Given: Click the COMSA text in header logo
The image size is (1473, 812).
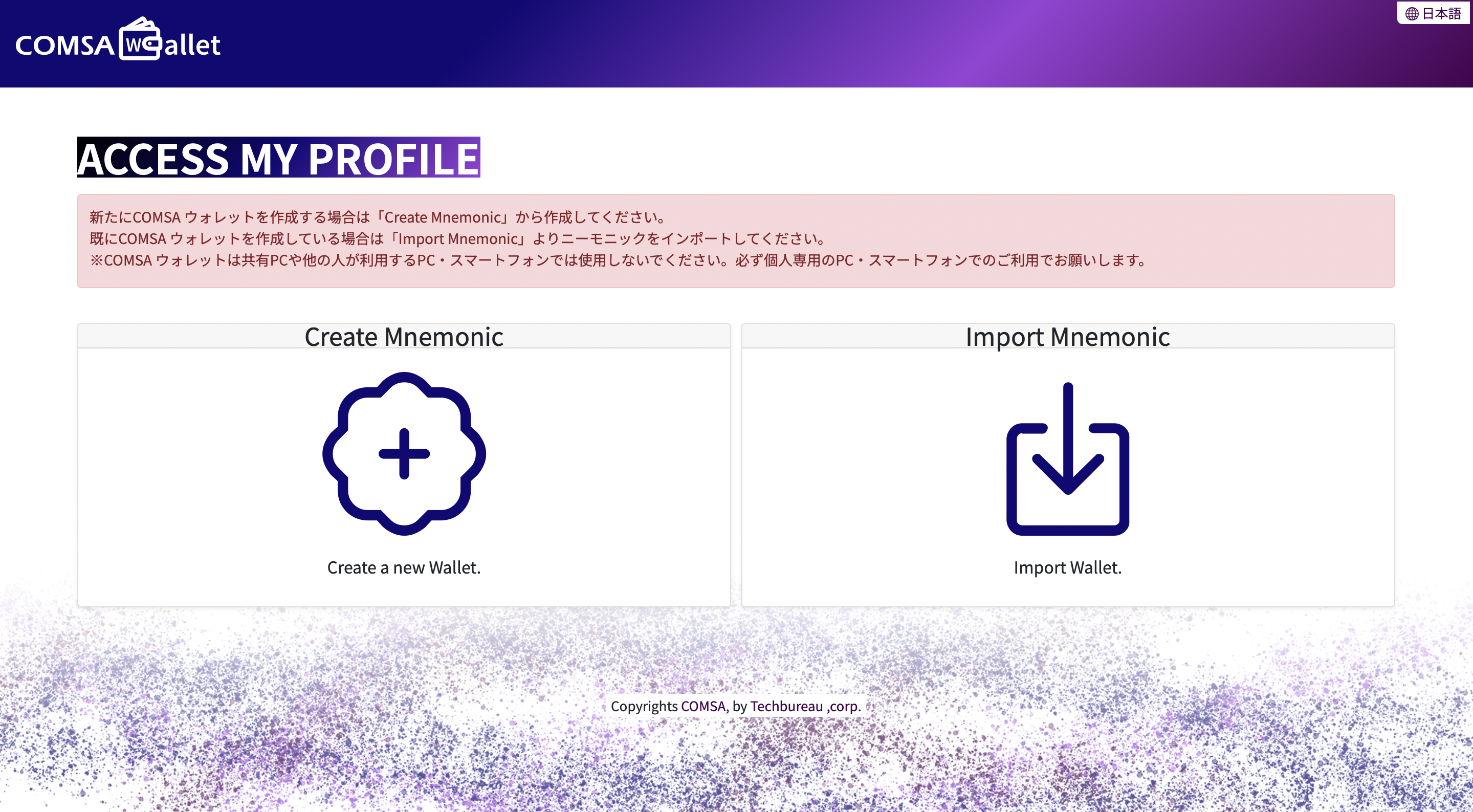Looking at the screenshot, I should (x=64, y=46).
